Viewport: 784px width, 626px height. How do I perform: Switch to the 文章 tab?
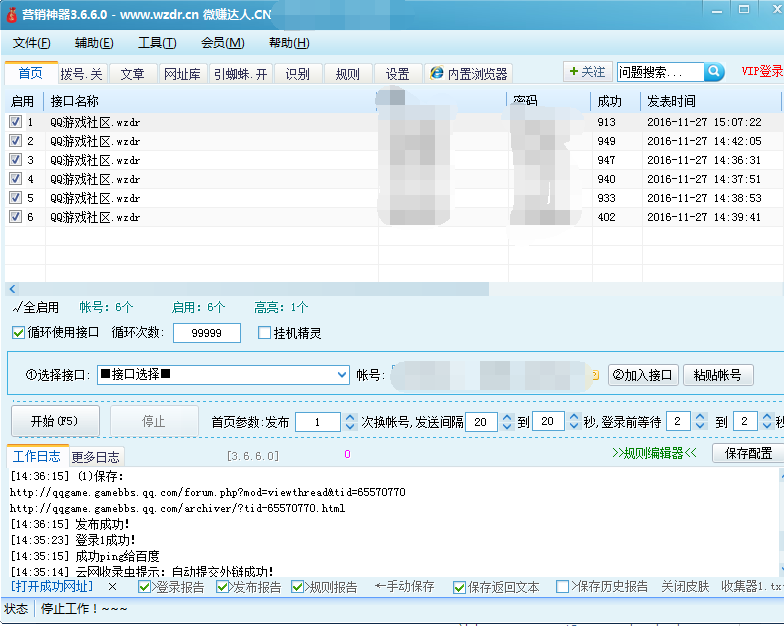click(x=132, y=74)
